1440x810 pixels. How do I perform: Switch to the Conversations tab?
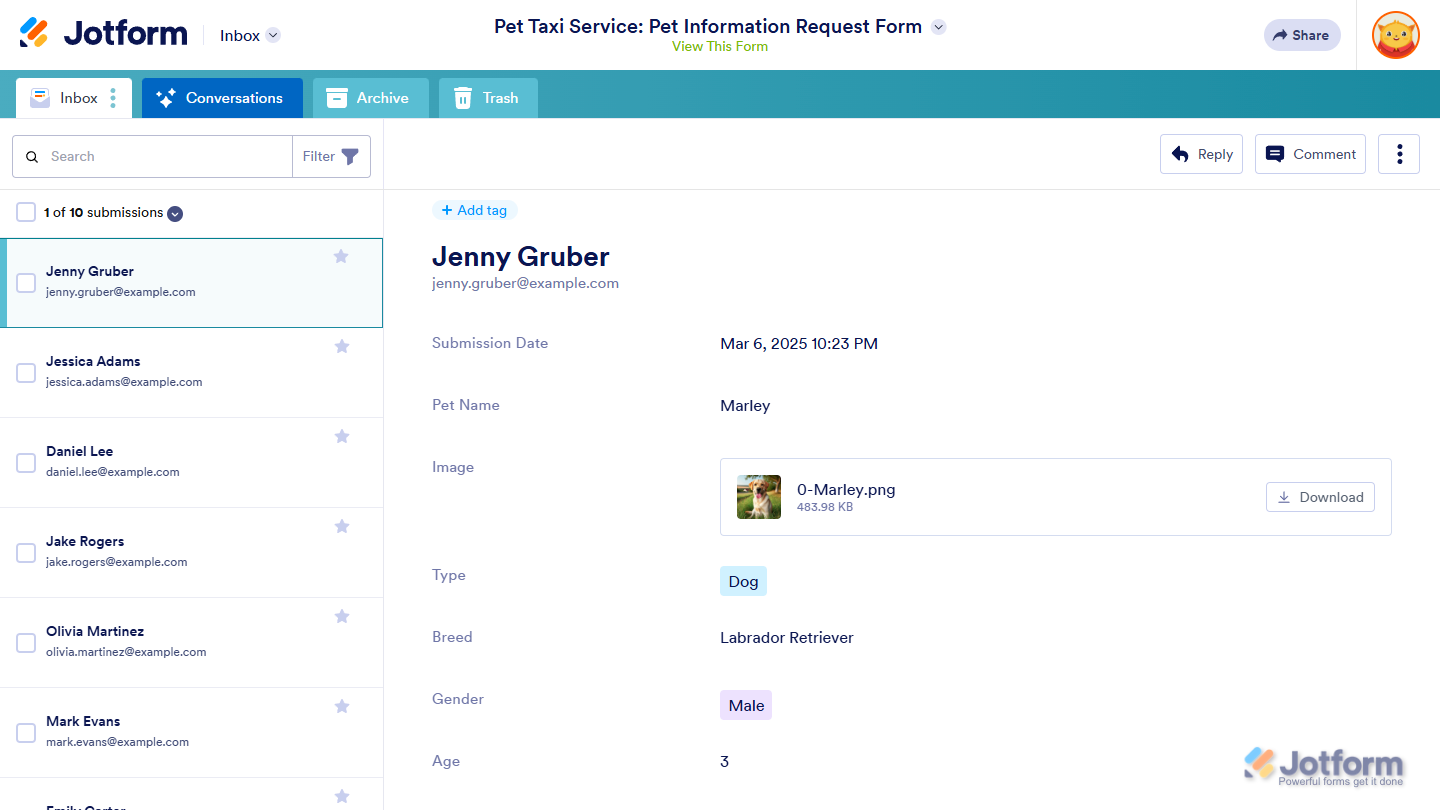click(222, 98)
